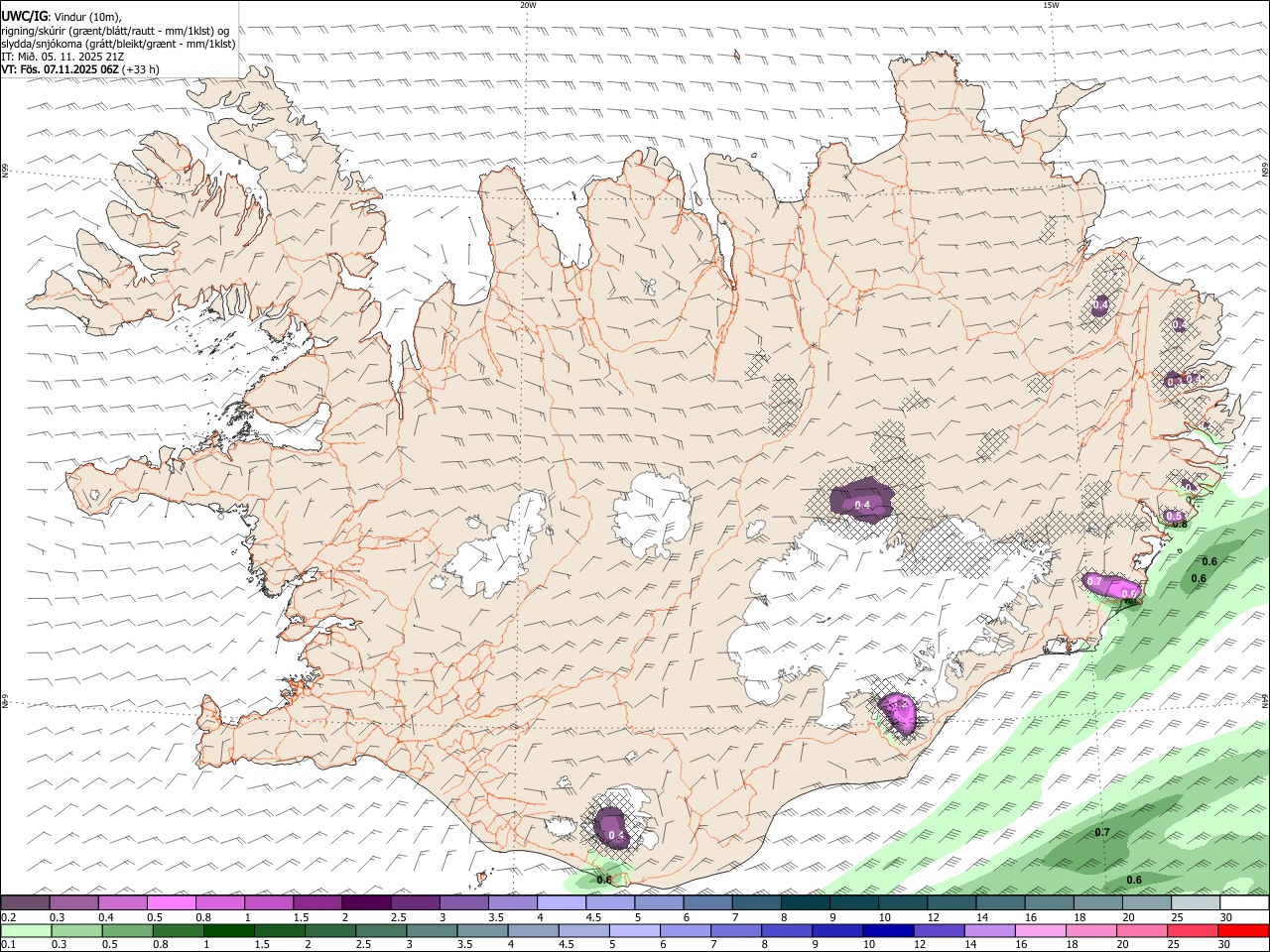Choose the gray-blue 4 swatch, lower scale
Image resolution: width=1270 pixels, height=952 pixels.
533,931
